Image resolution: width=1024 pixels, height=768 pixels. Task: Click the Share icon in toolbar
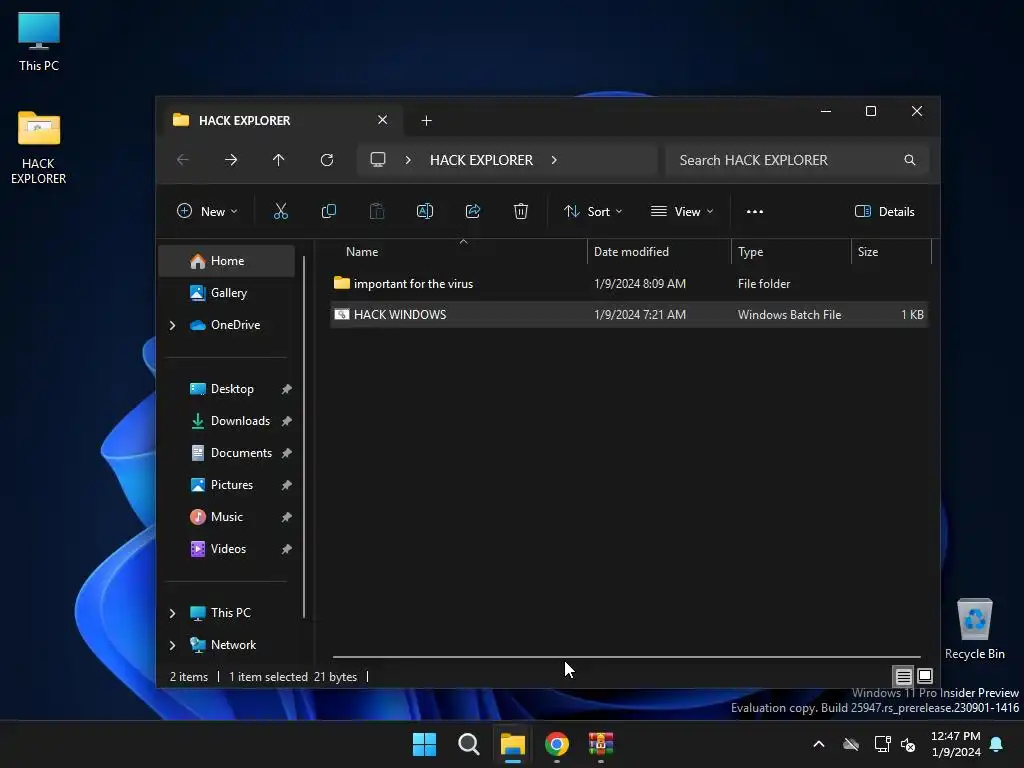click(473, 211)
